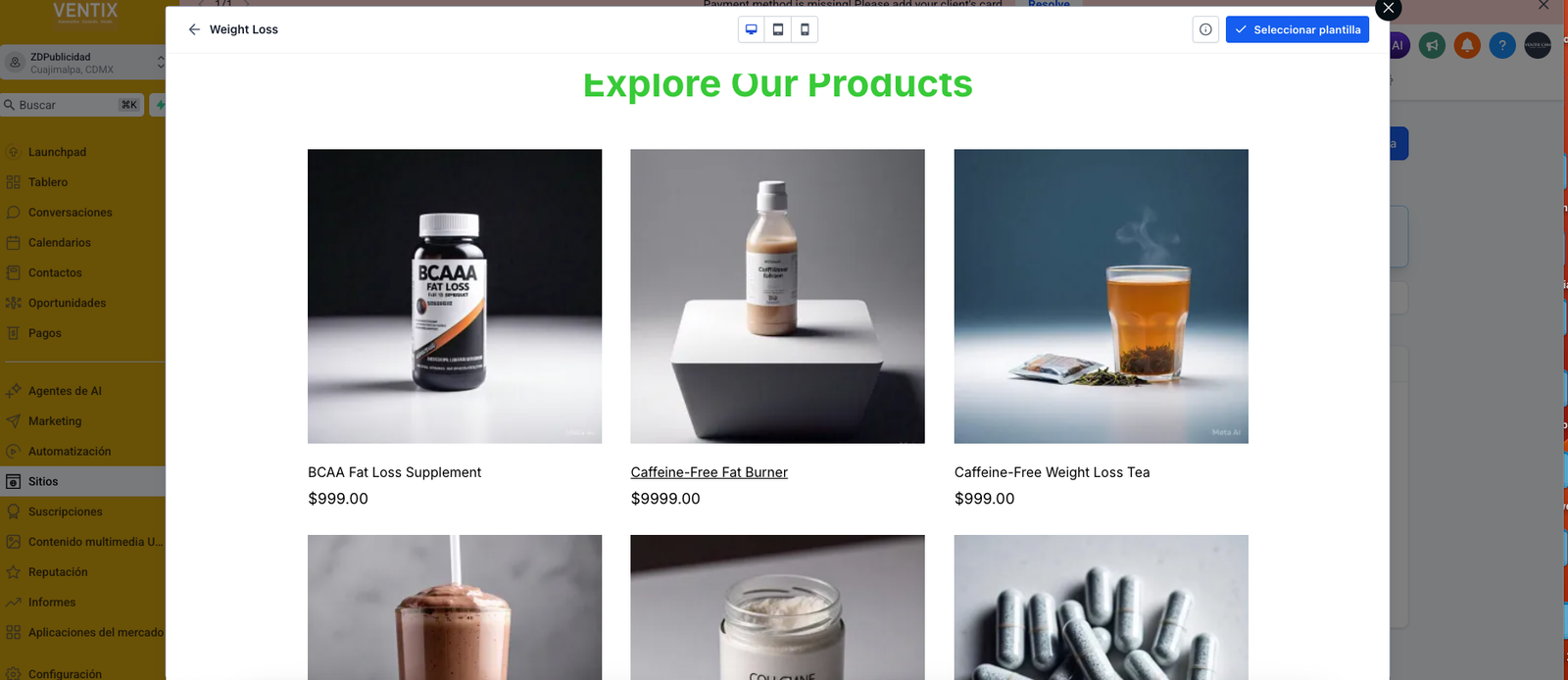Open the Caffeine-Free Fat Burner link
The image size is (1568, 680).
click(x=710, y=472)
